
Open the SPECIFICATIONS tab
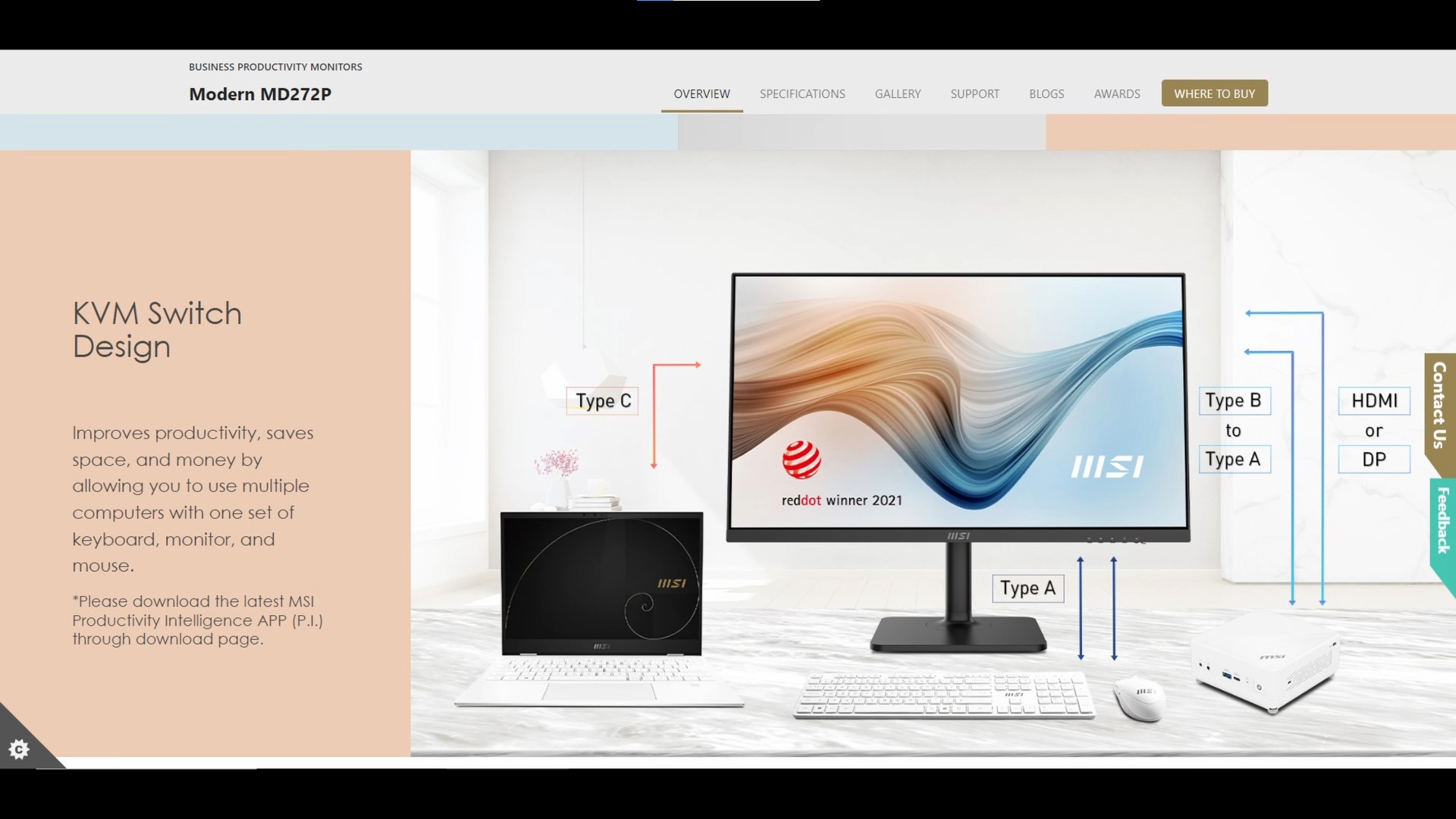[803, 93]
